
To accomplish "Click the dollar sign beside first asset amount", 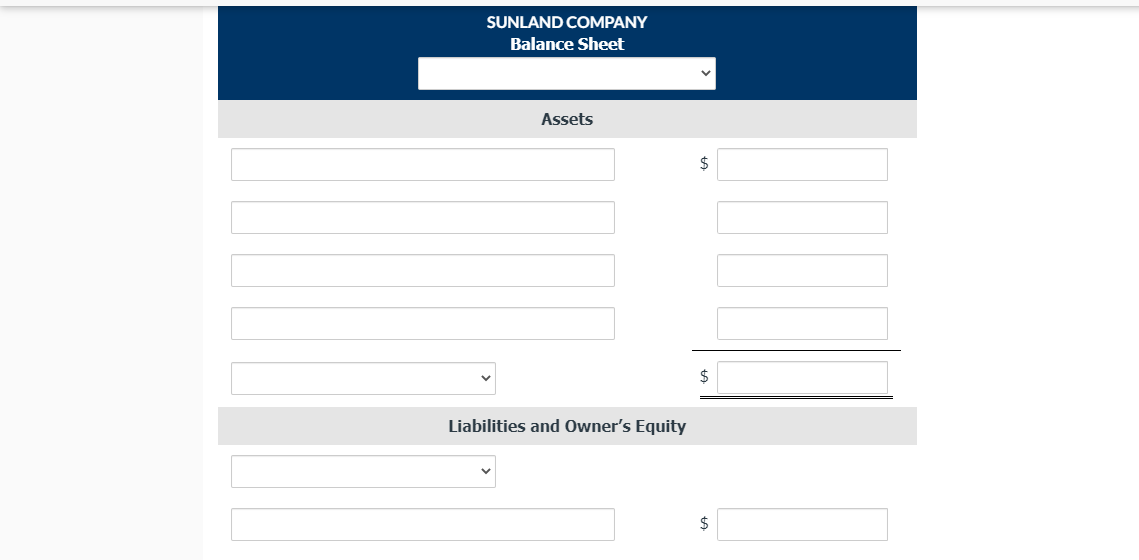I will (704, 163).
